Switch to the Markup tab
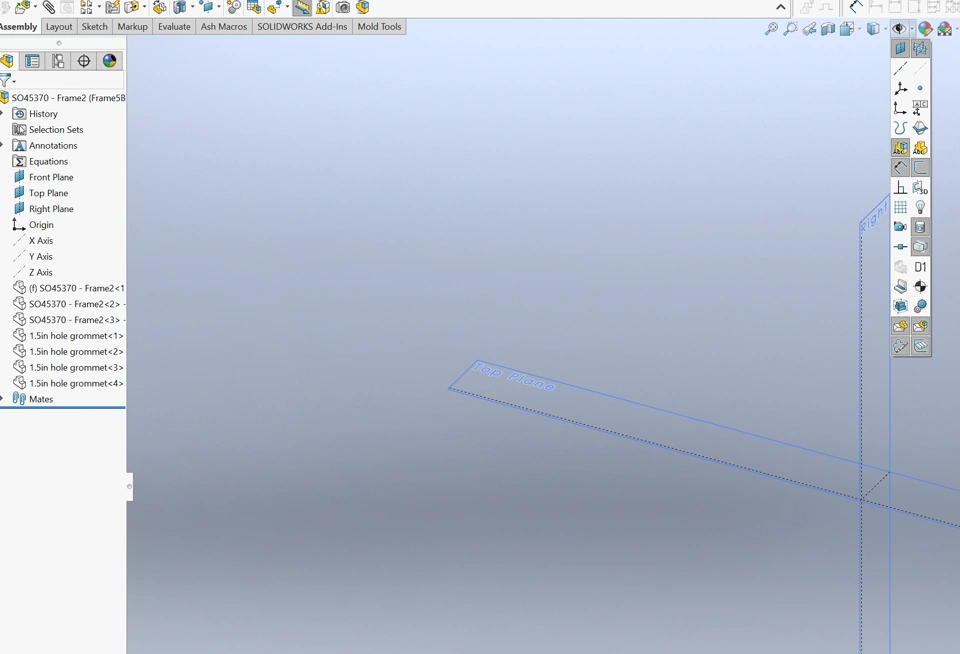 point(132,26)
